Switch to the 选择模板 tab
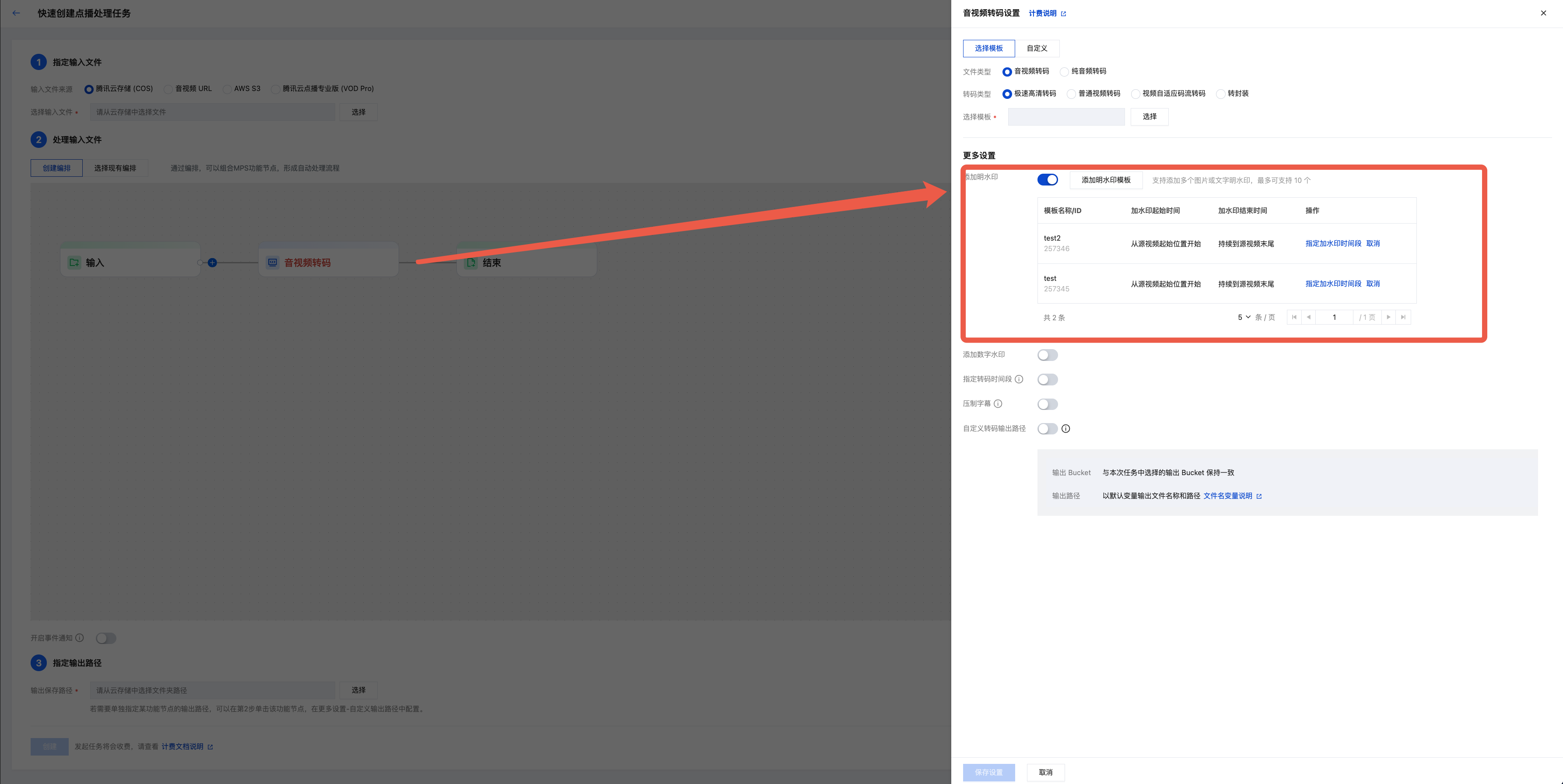1563x784 pixels. (x=988, y=48)
